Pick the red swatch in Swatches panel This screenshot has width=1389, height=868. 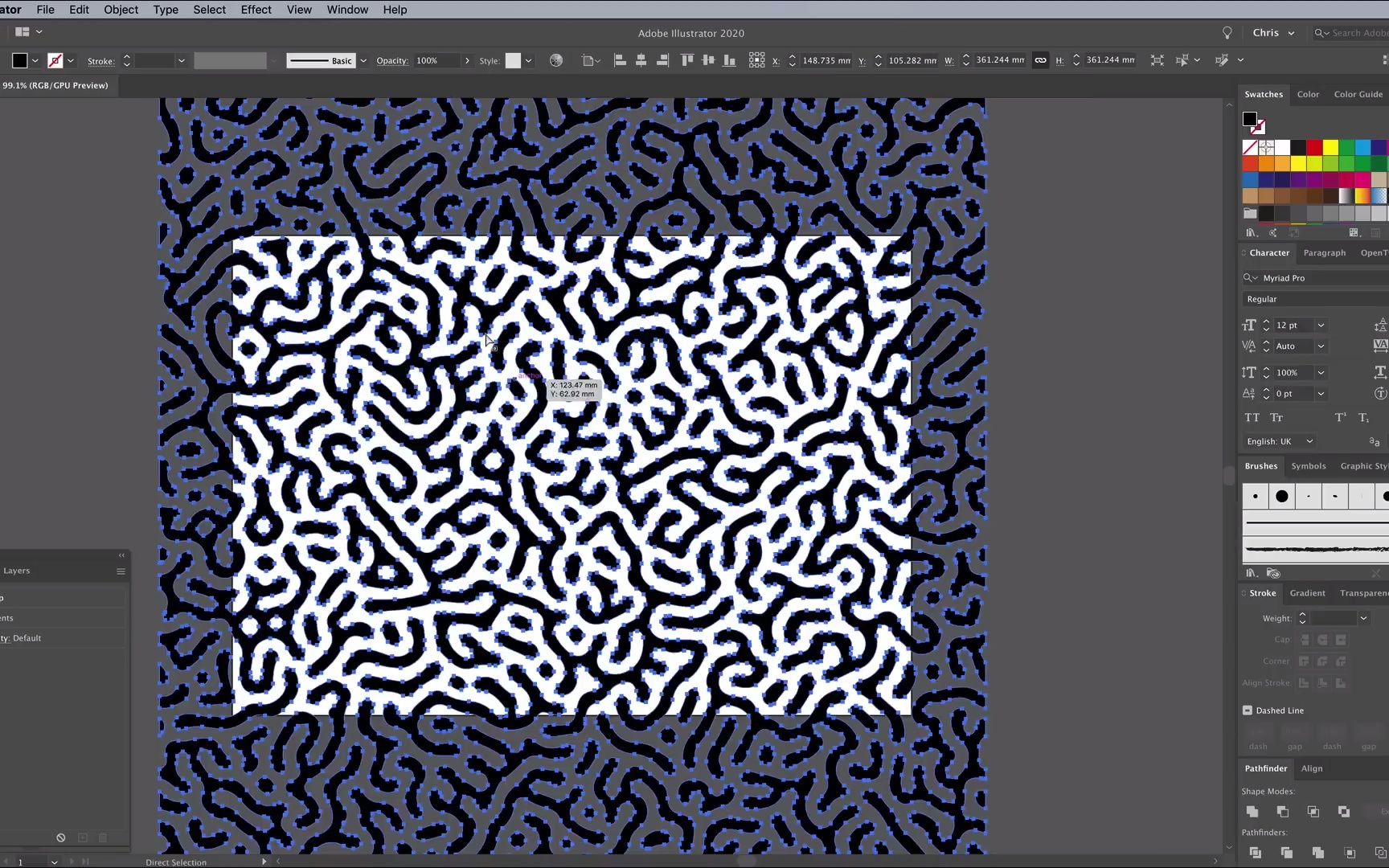(1314, 148)
